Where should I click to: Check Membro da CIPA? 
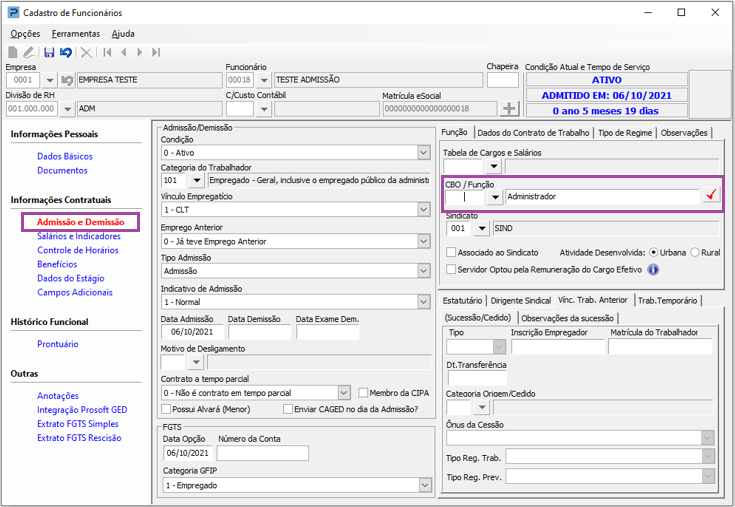coord(363,393)
